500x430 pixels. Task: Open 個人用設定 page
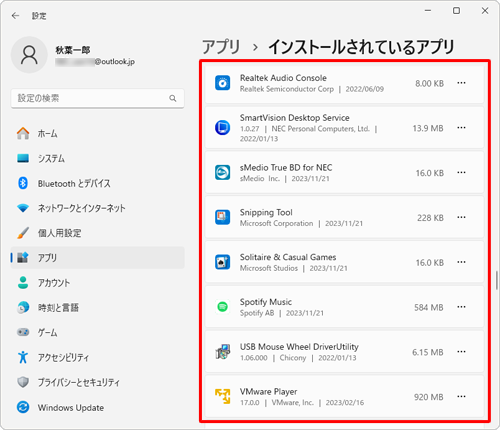[x=97, y=233]
